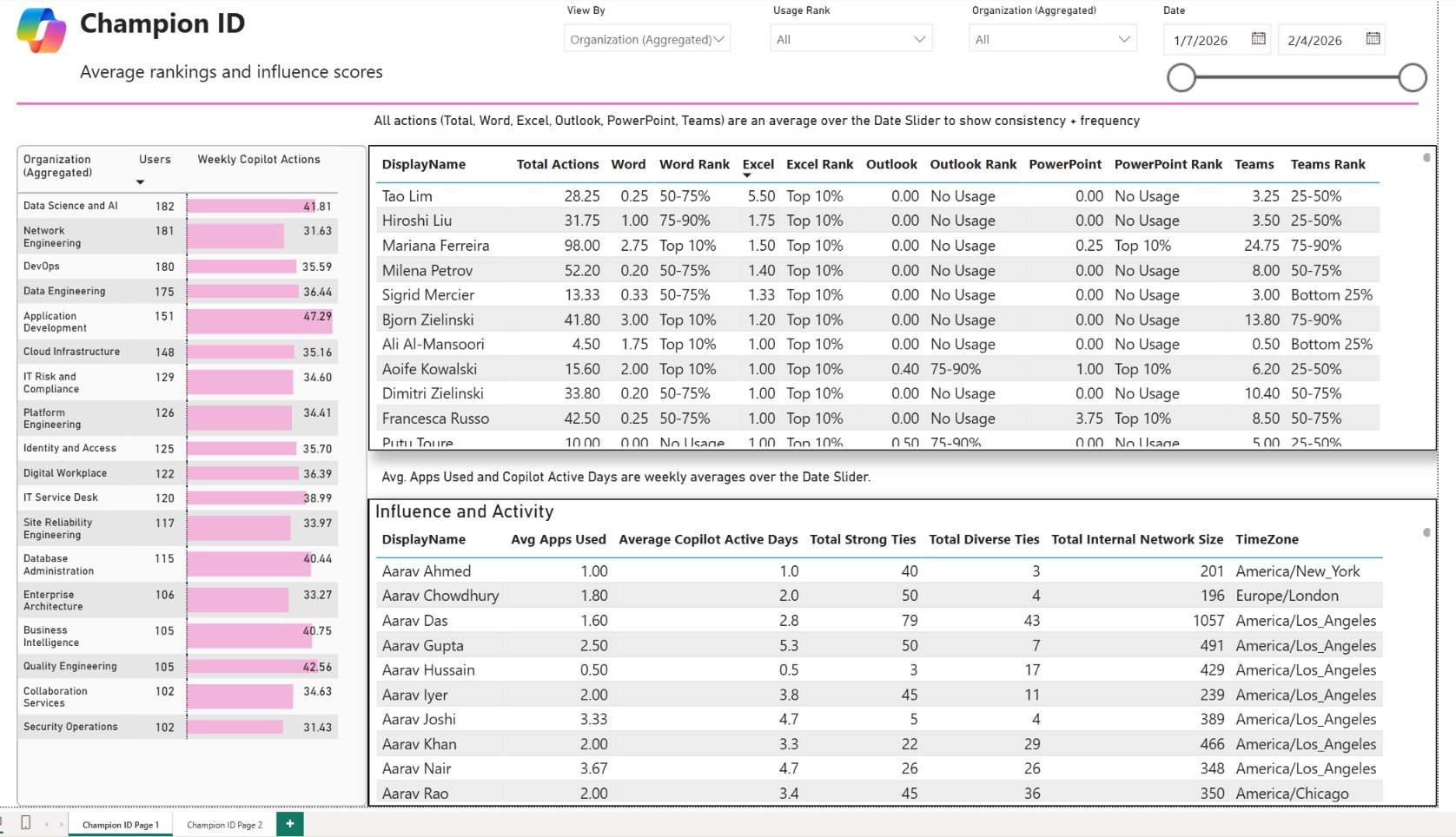Open the View By dropdown
This screenshot has width=1456, height=837.
pos(647,39)
